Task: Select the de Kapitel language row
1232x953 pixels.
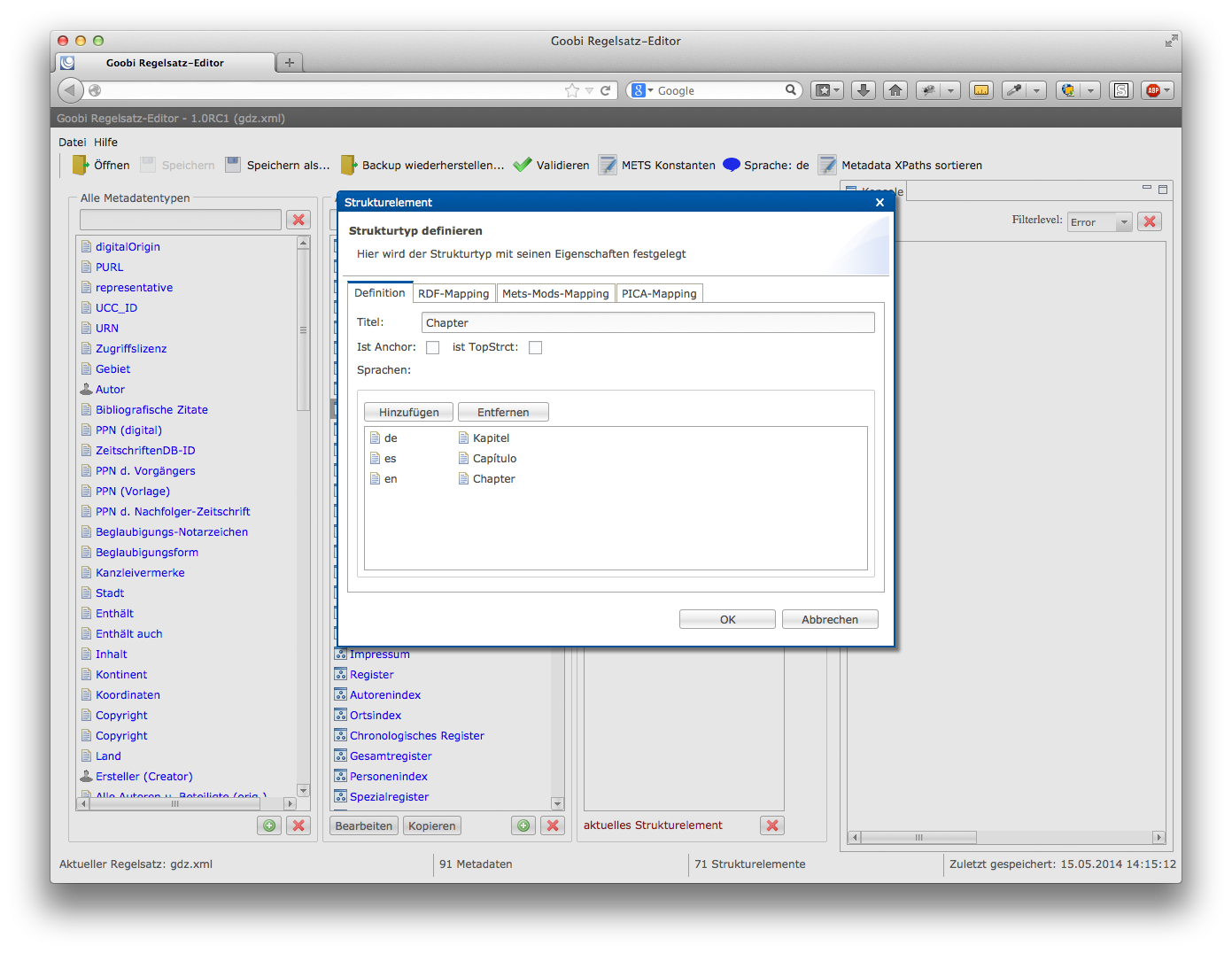Action: coord(616,438)
